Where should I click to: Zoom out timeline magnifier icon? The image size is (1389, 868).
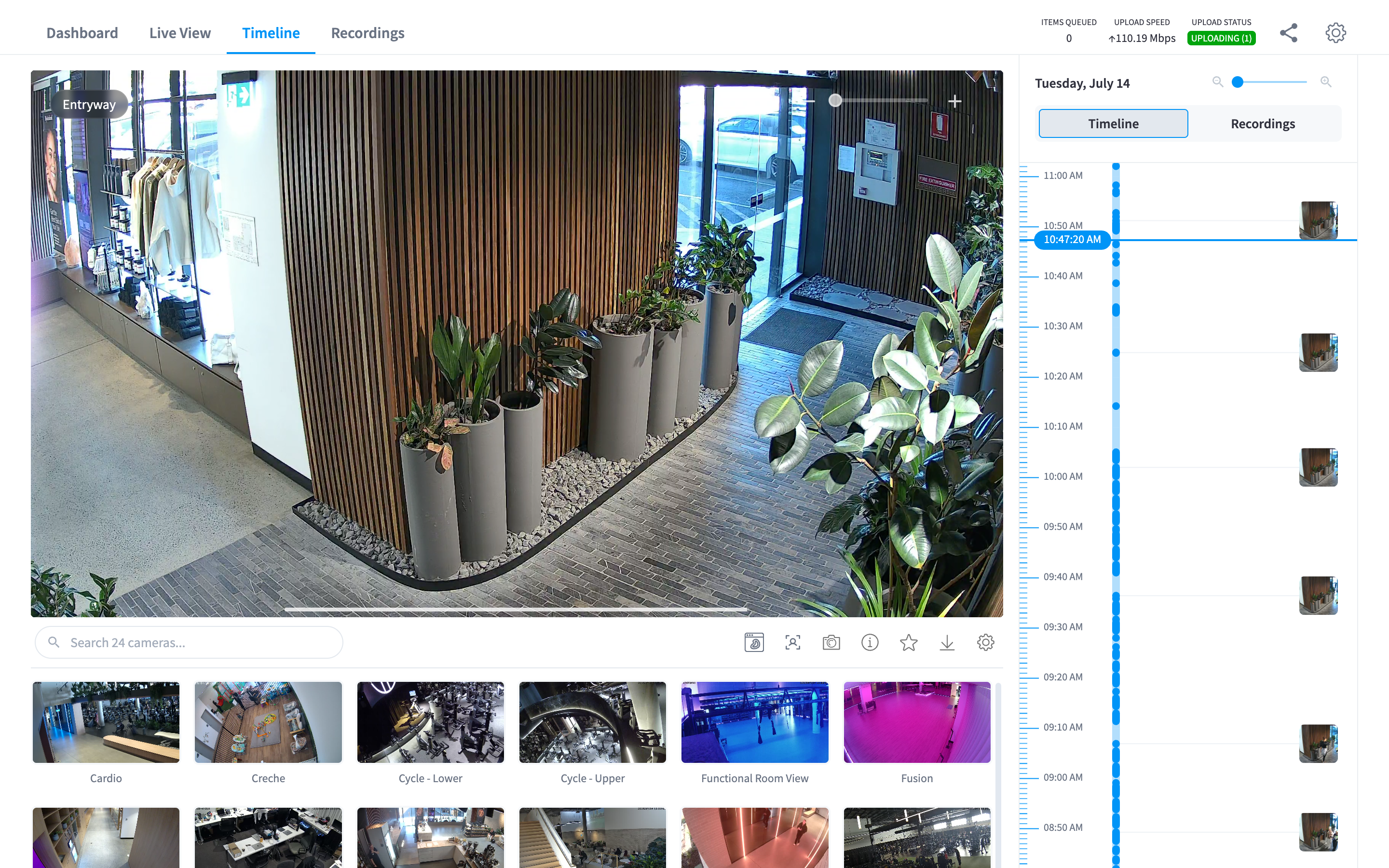click(x=1217, y=81)
